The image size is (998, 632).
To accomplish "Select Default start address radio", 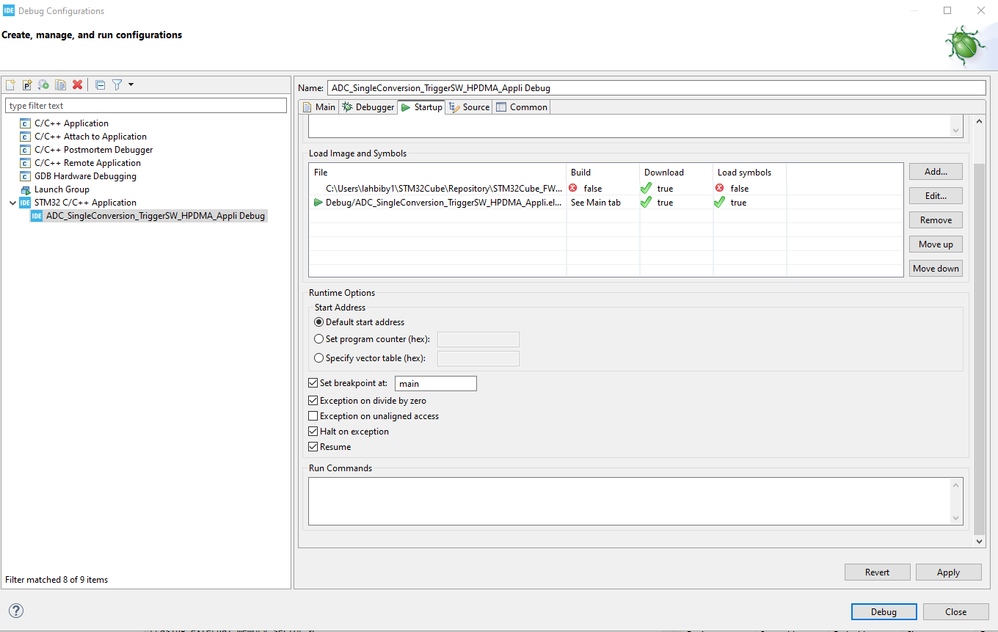I will (319, 322).
